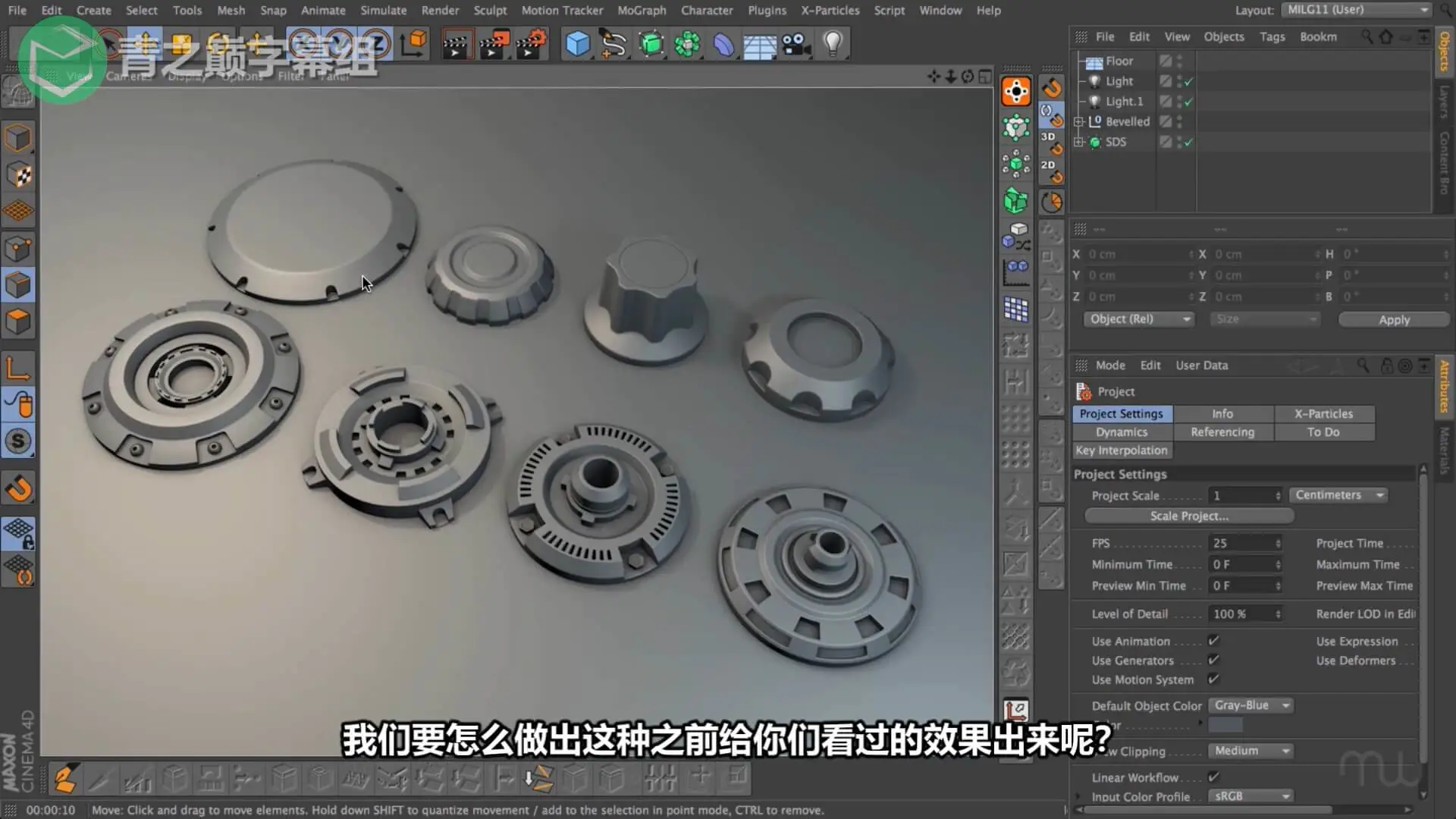This screenshot has height=819, width=1456.
Task: Click the Project Scale value field
Action: click(x=1245, y=495)
